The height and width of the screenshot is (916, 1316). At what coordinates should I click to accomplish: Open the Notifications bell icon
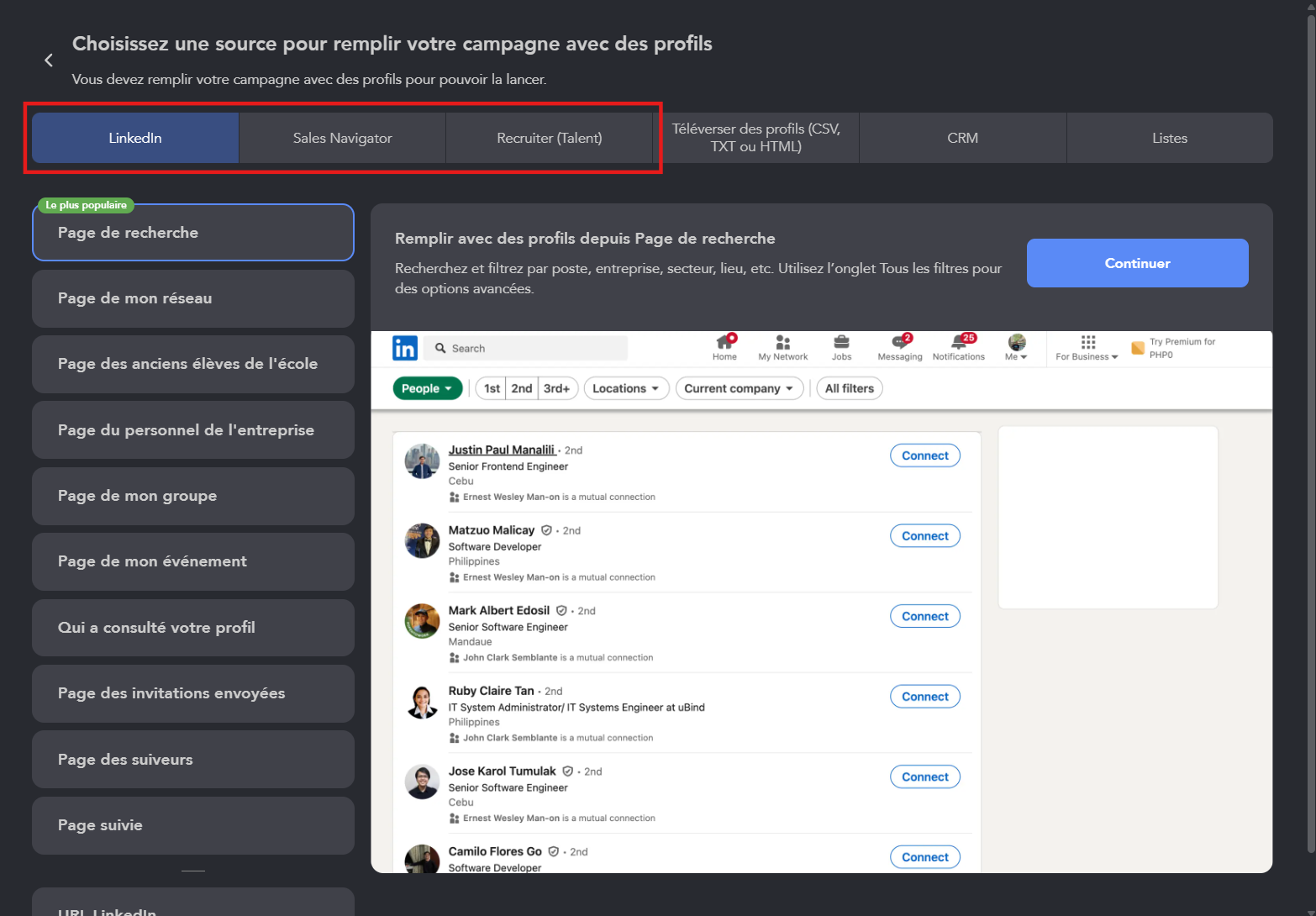pyautogui.click(x=959, y=347)
